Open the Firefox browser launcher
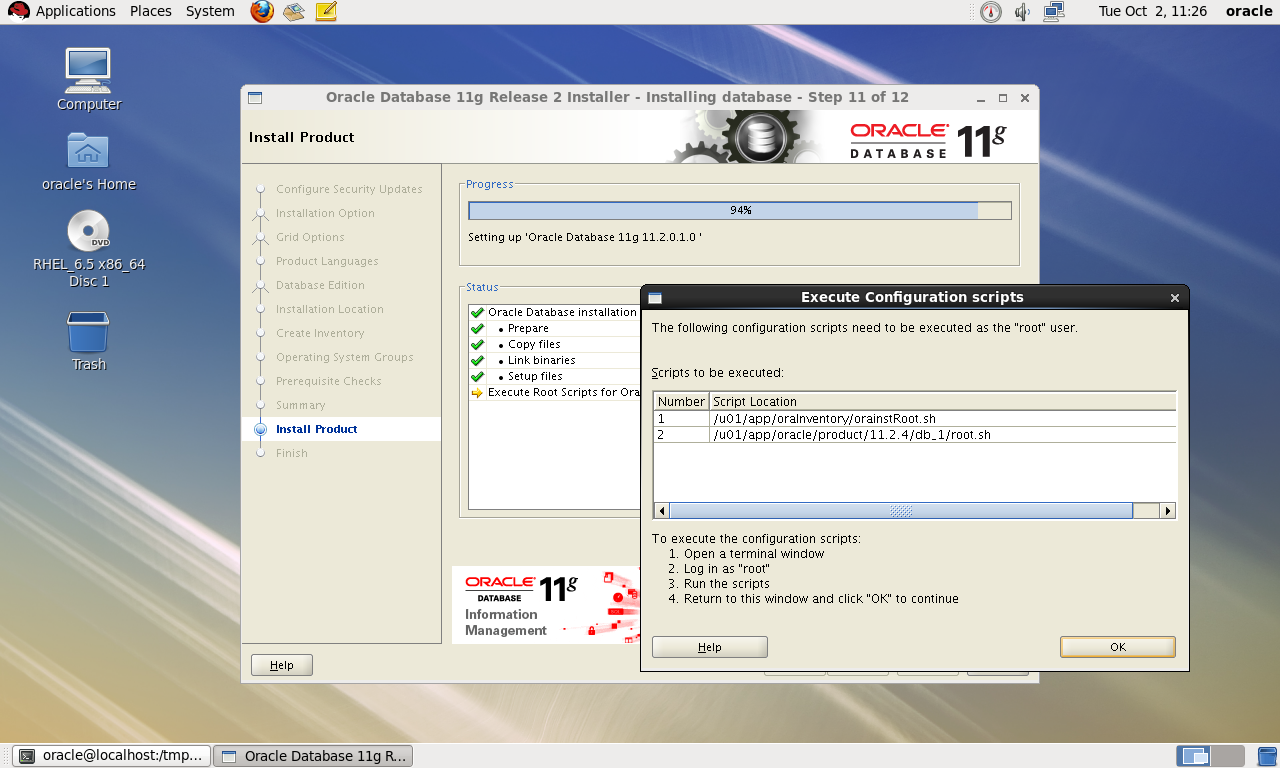The image size is (1280, 768). 262,12
